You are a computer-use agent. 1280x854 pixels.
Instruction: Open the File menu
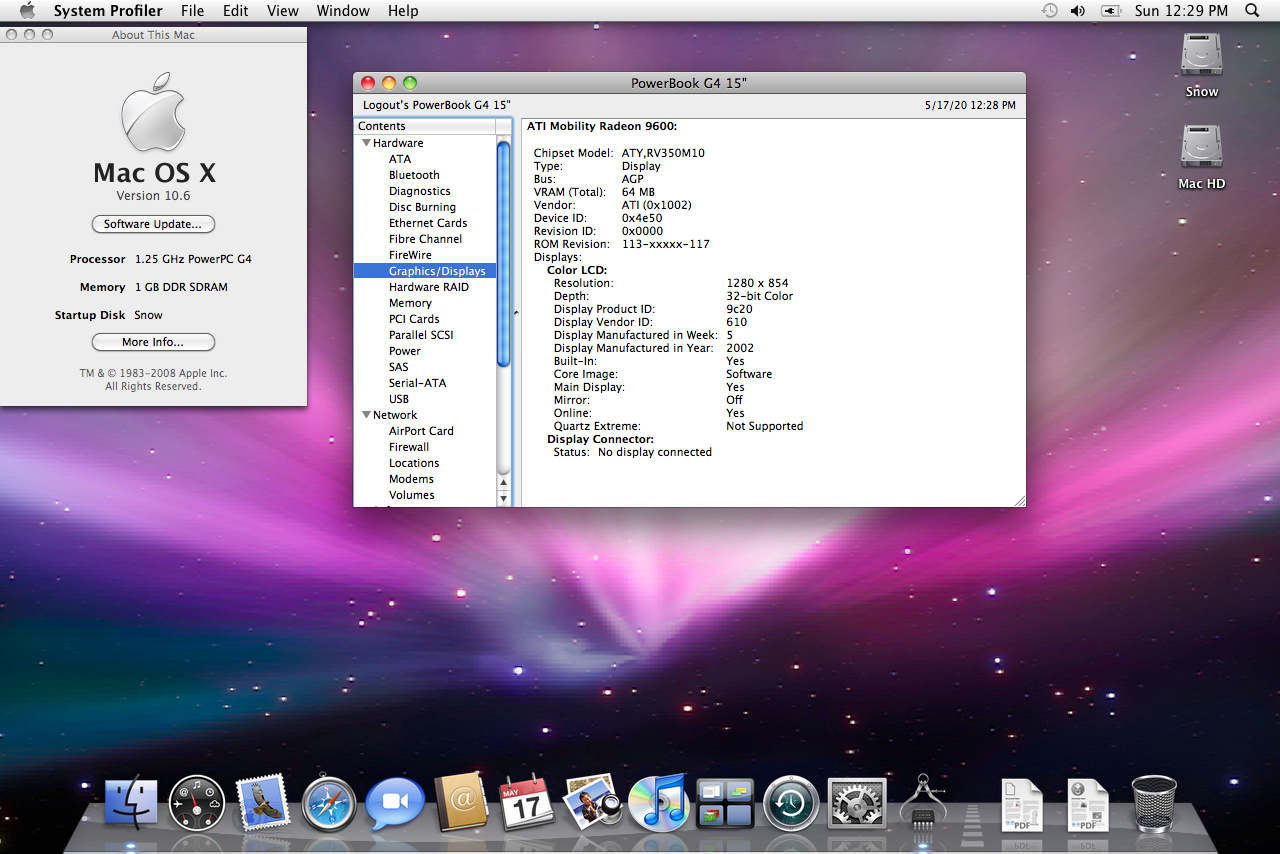click(x=192, y=11)
